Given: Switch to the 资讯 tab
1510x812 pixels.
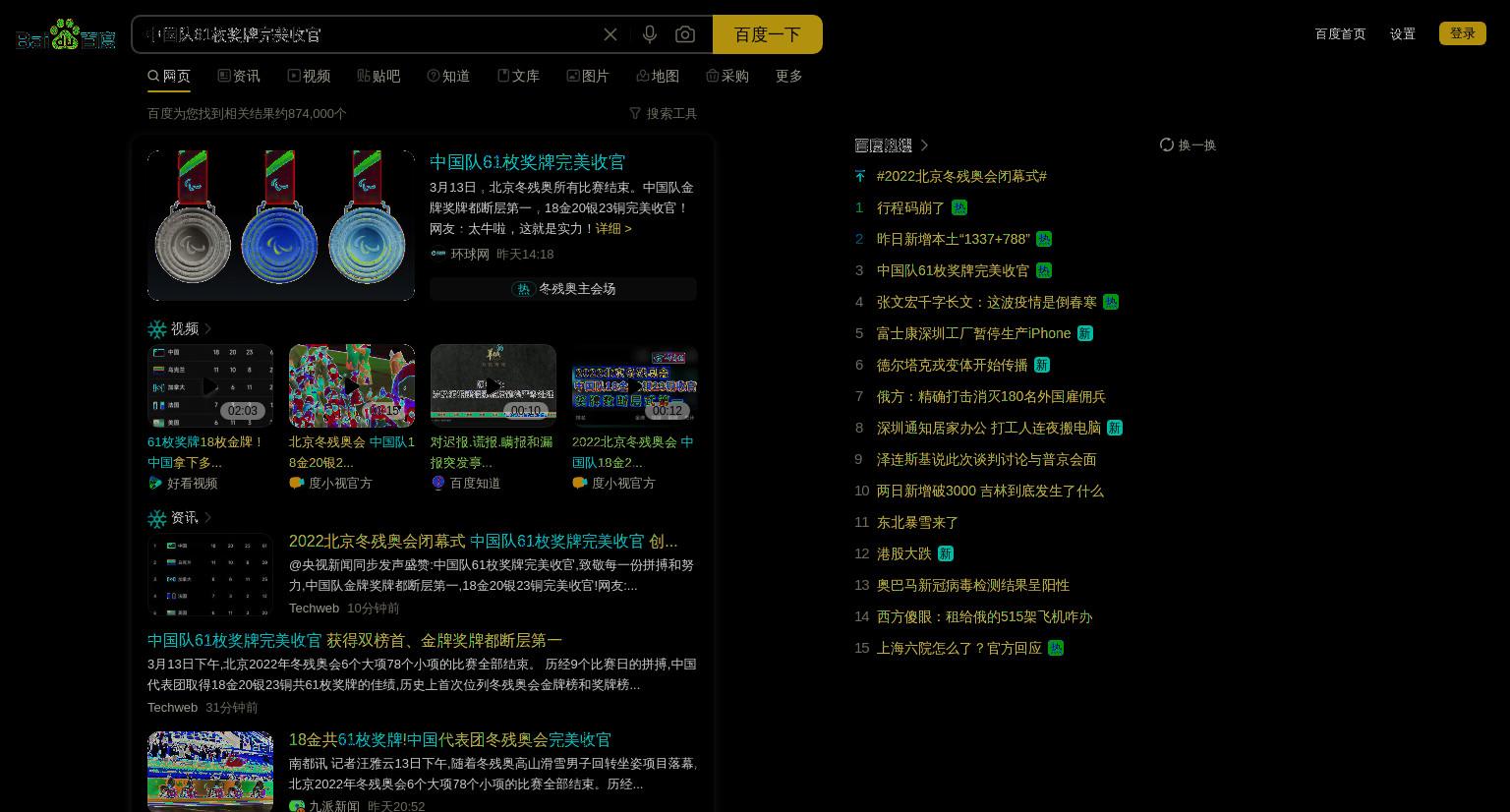Looking at the screenshot, I should coord(239,76).
